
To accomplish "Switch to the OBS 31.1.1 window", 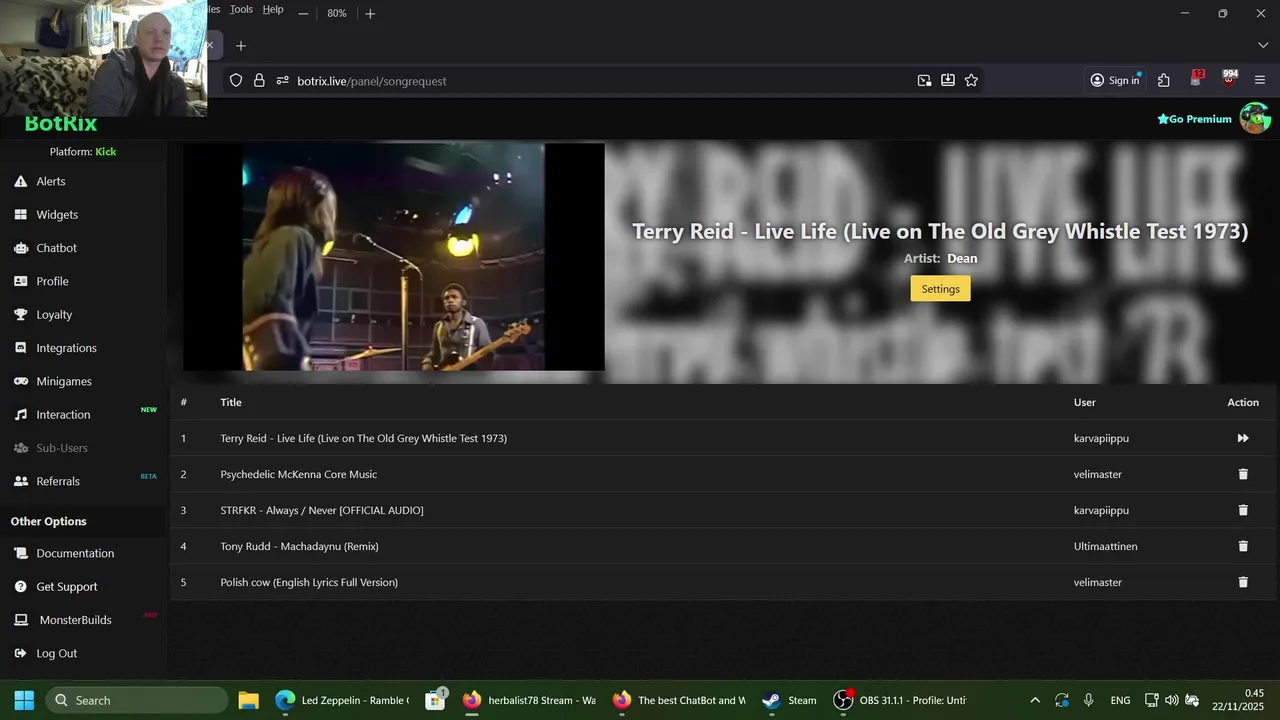I will click(901, 700).
